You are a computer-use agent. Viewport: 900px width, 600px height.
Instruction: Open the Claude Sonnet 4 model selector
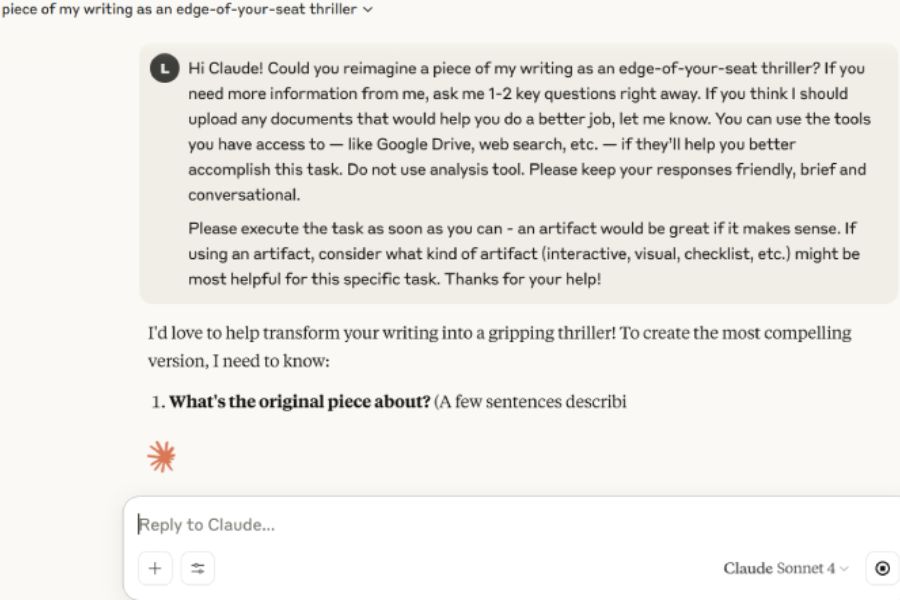785,568
